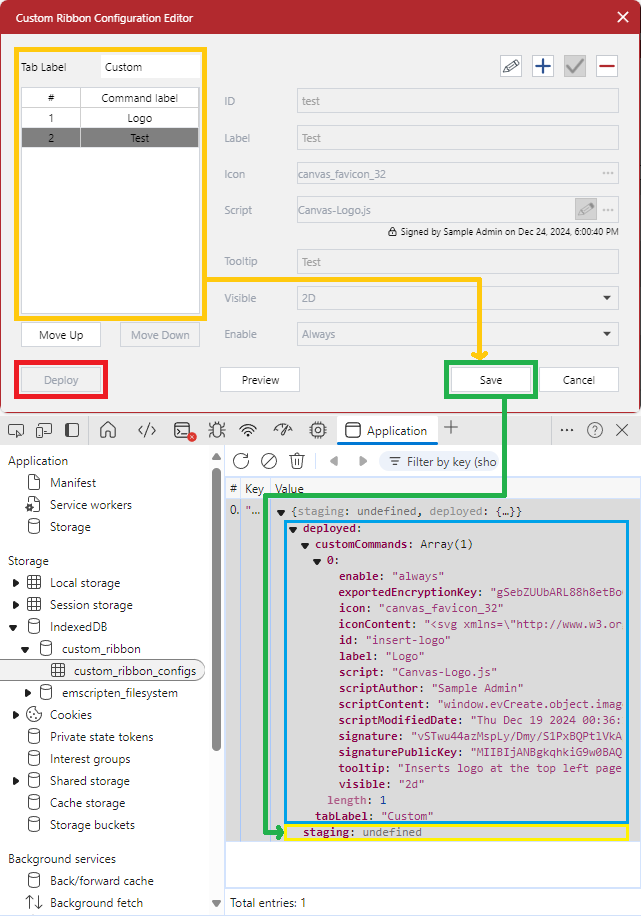Collapse the deployed object in the value viewer
Image resolution: width=641 pixels, height=916 pixels.
294,528
